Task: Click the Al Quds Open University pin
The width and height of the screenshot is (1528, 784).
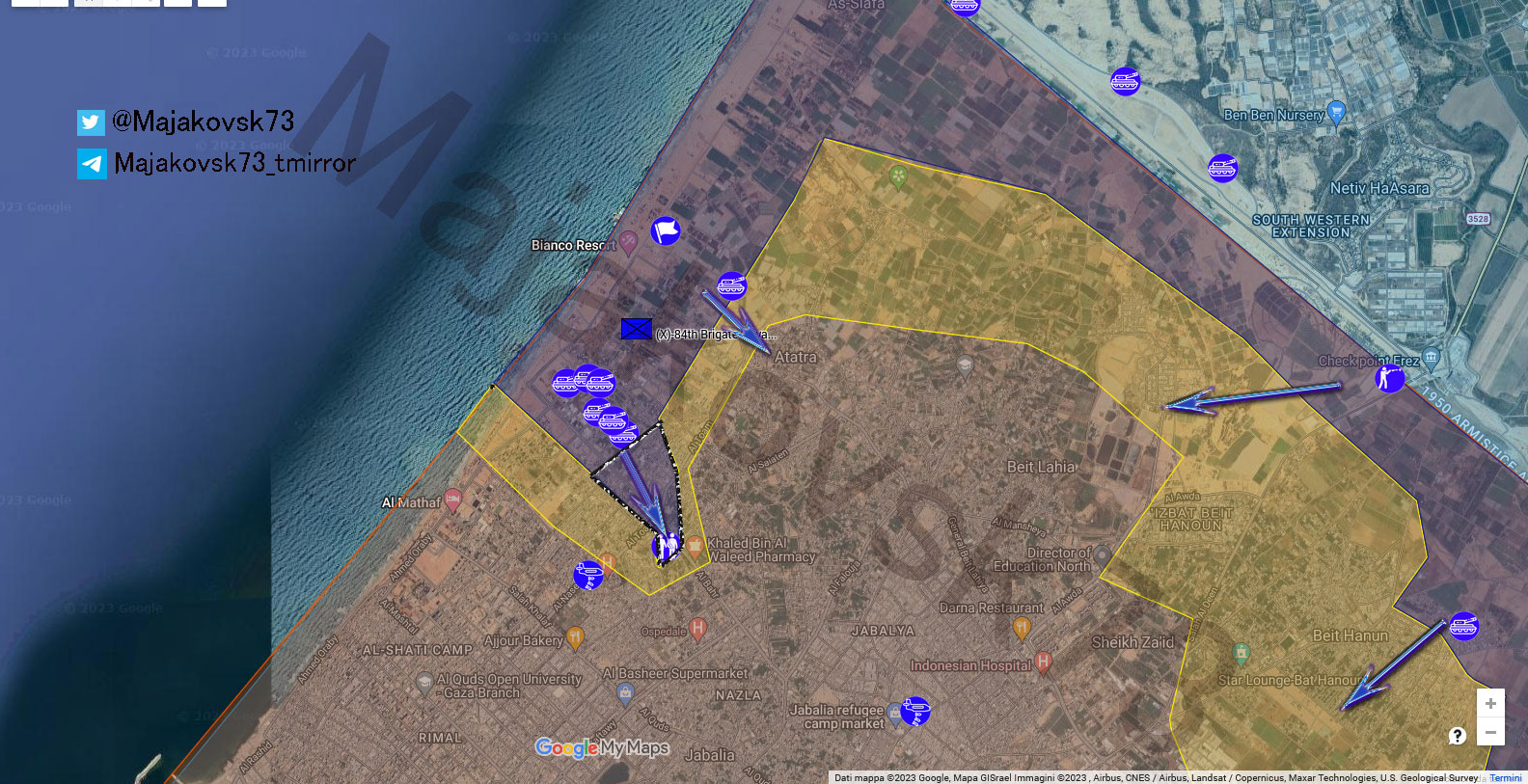Action: pyautogui.click(x=424, y=683)
